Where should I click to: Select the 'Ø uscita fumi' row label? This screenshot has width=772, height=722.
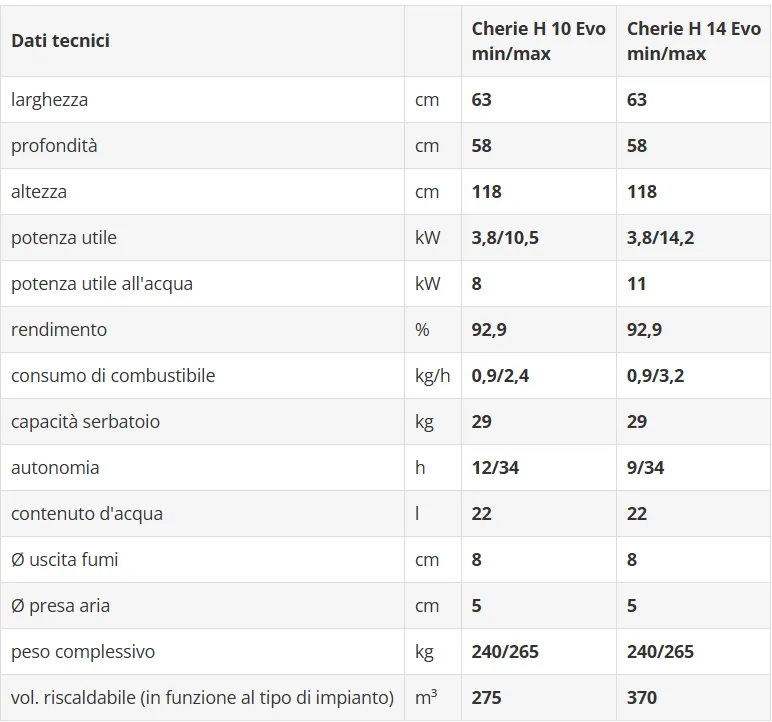(x=64, y=560)
